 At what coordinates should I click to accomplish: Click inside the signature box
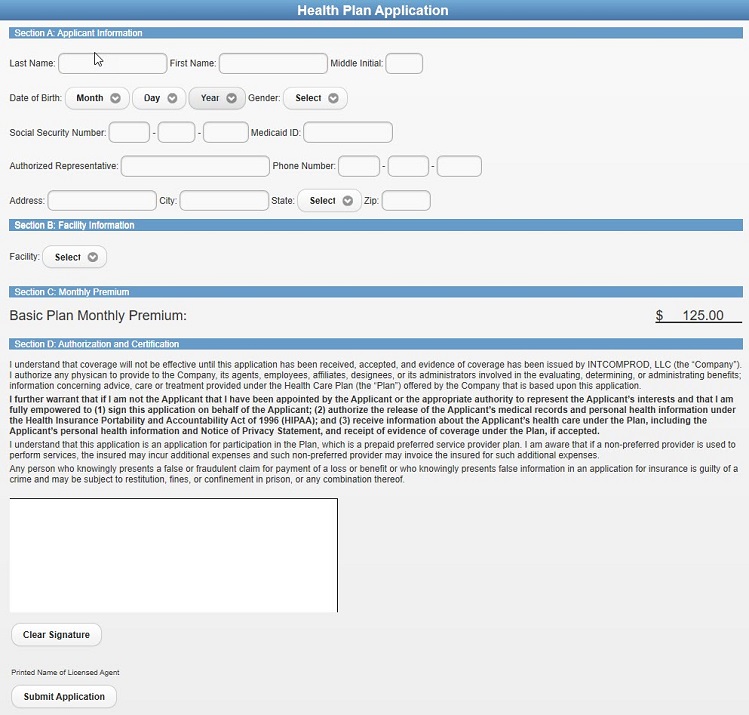click(173, 555)
